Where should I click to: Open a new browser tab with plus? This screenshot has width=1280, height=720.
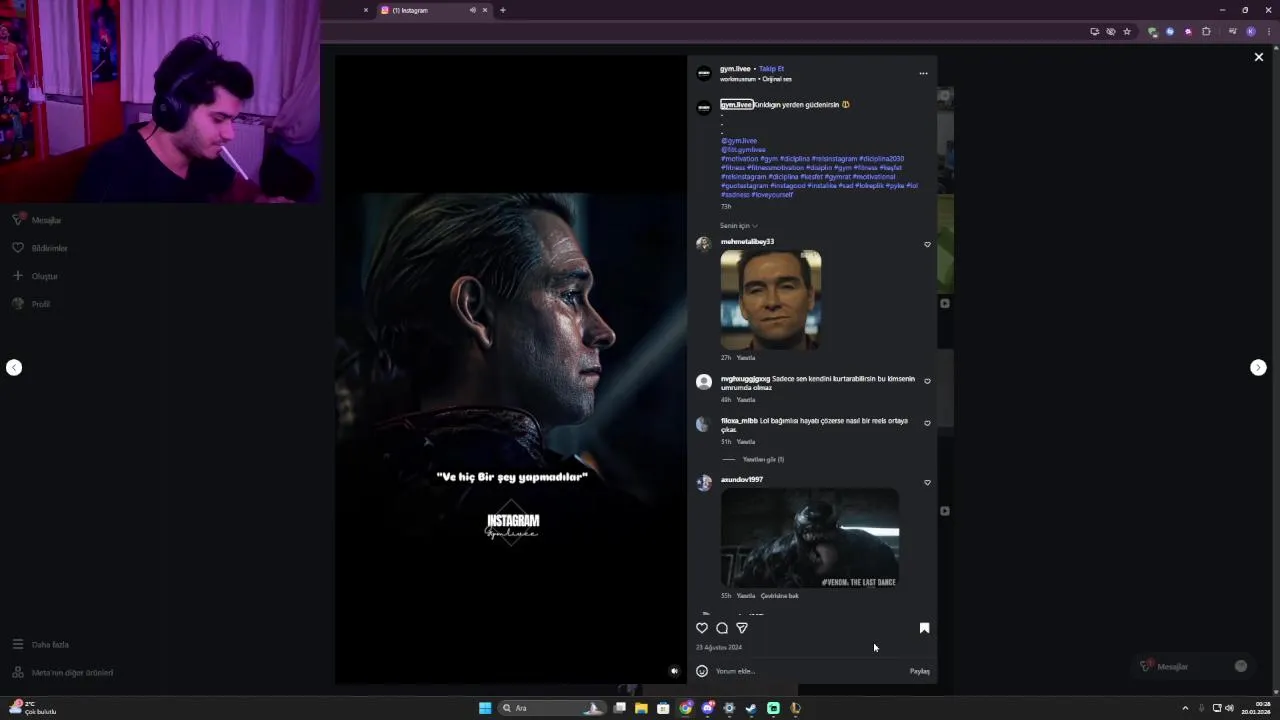(503, 10)
